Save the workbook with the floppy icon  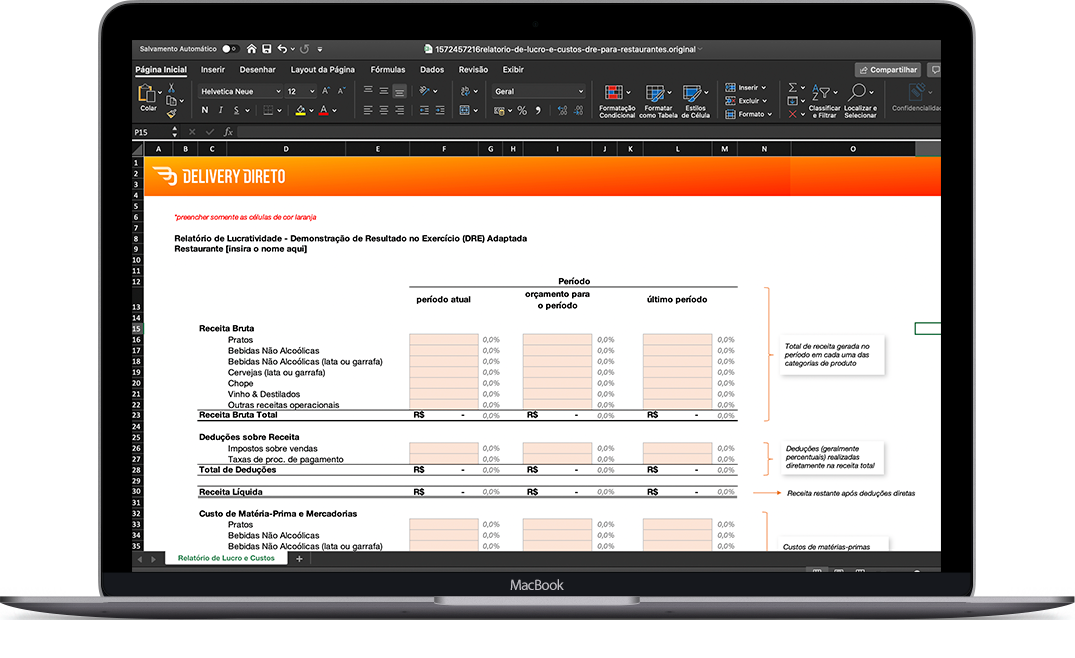pos(267,49)
